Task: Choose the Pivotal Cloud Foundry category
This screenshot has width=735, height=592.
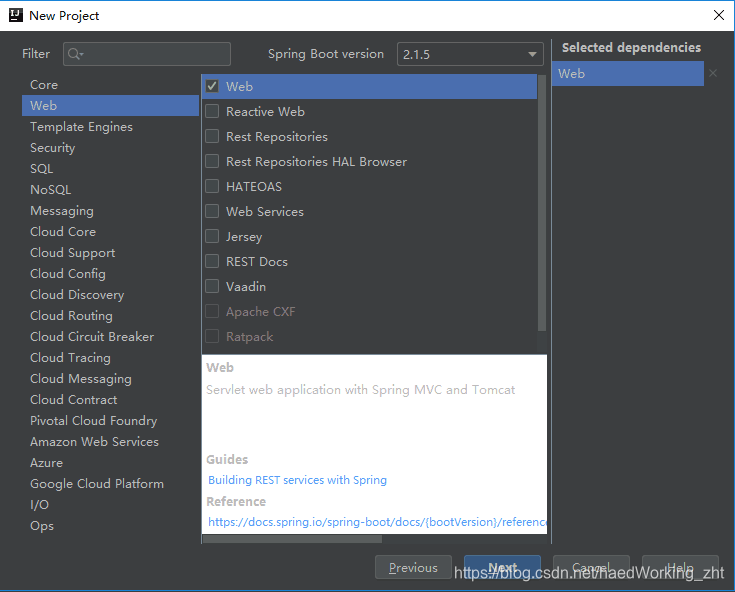Action: coord(111,421)
